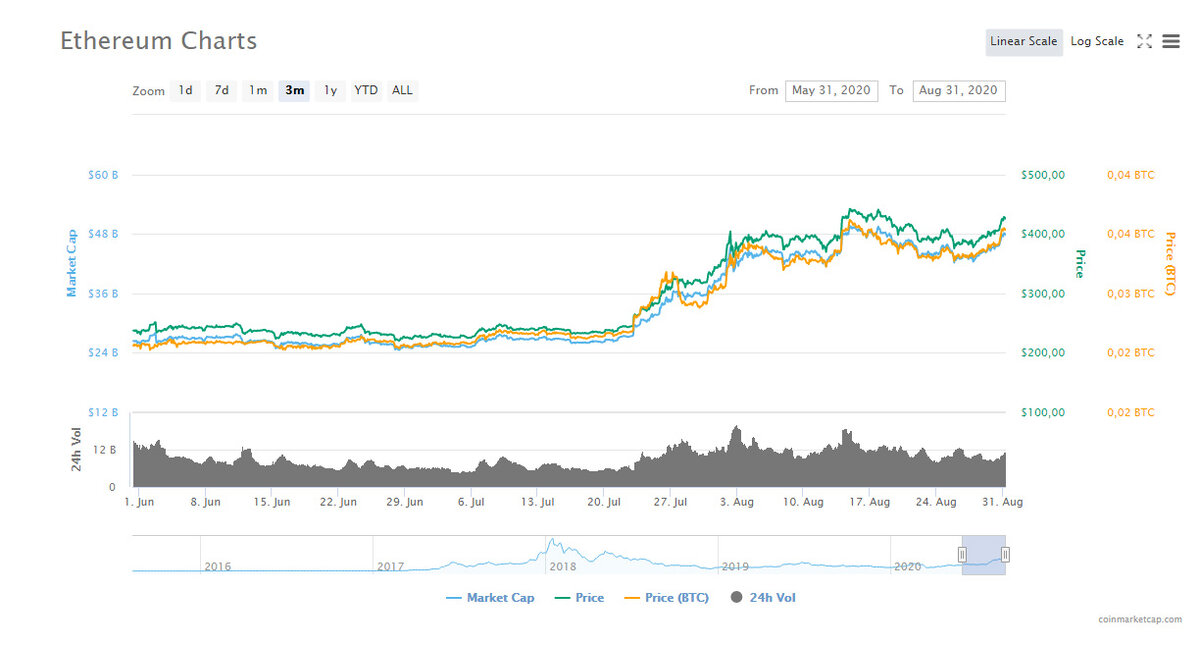1200x645 pixels.
Task: Click the 2020 navigator label
Action: pos(907,567)
